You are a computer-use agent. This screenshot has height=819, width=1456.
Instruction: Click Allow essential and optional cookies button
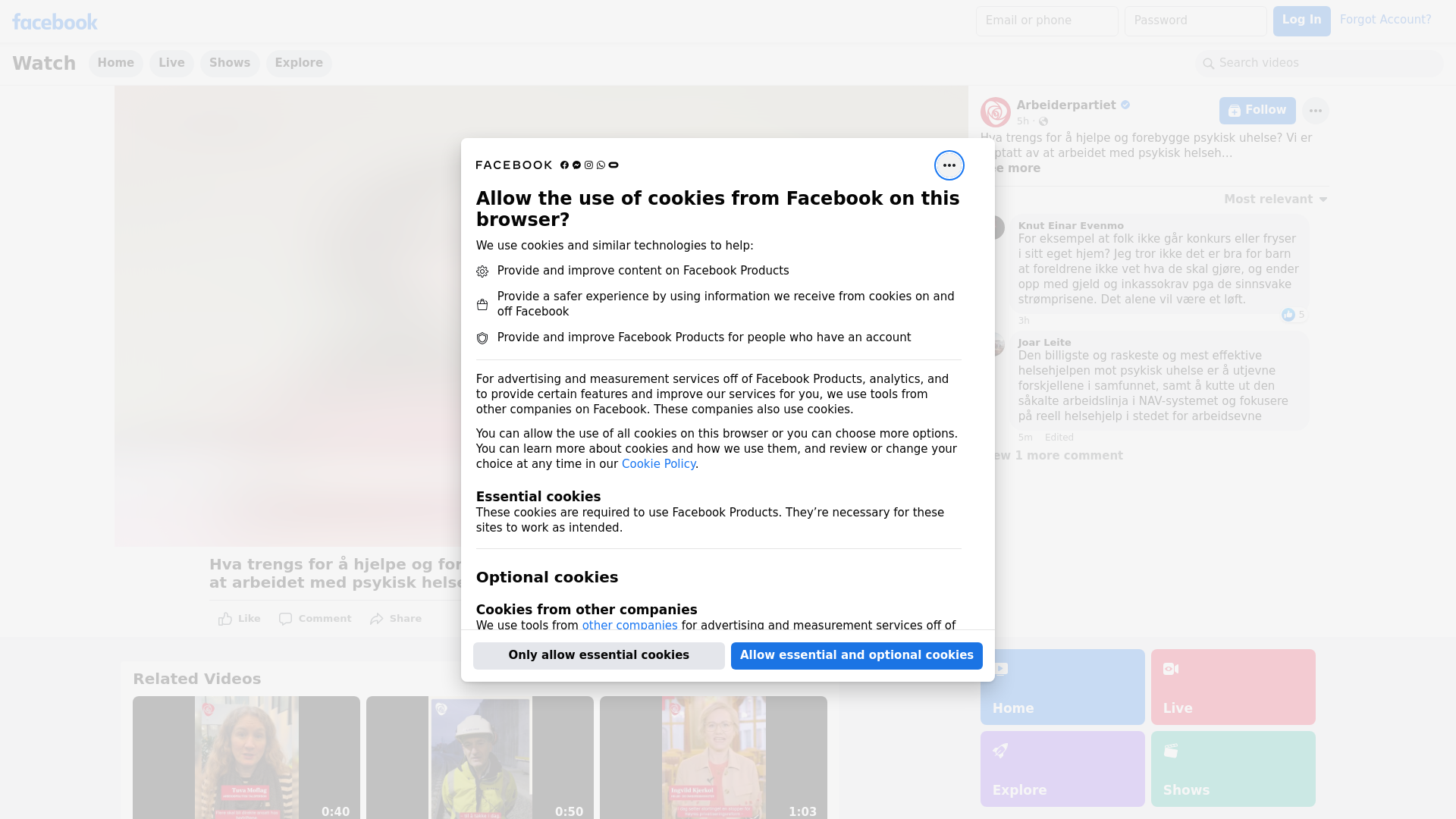(857, 656)
